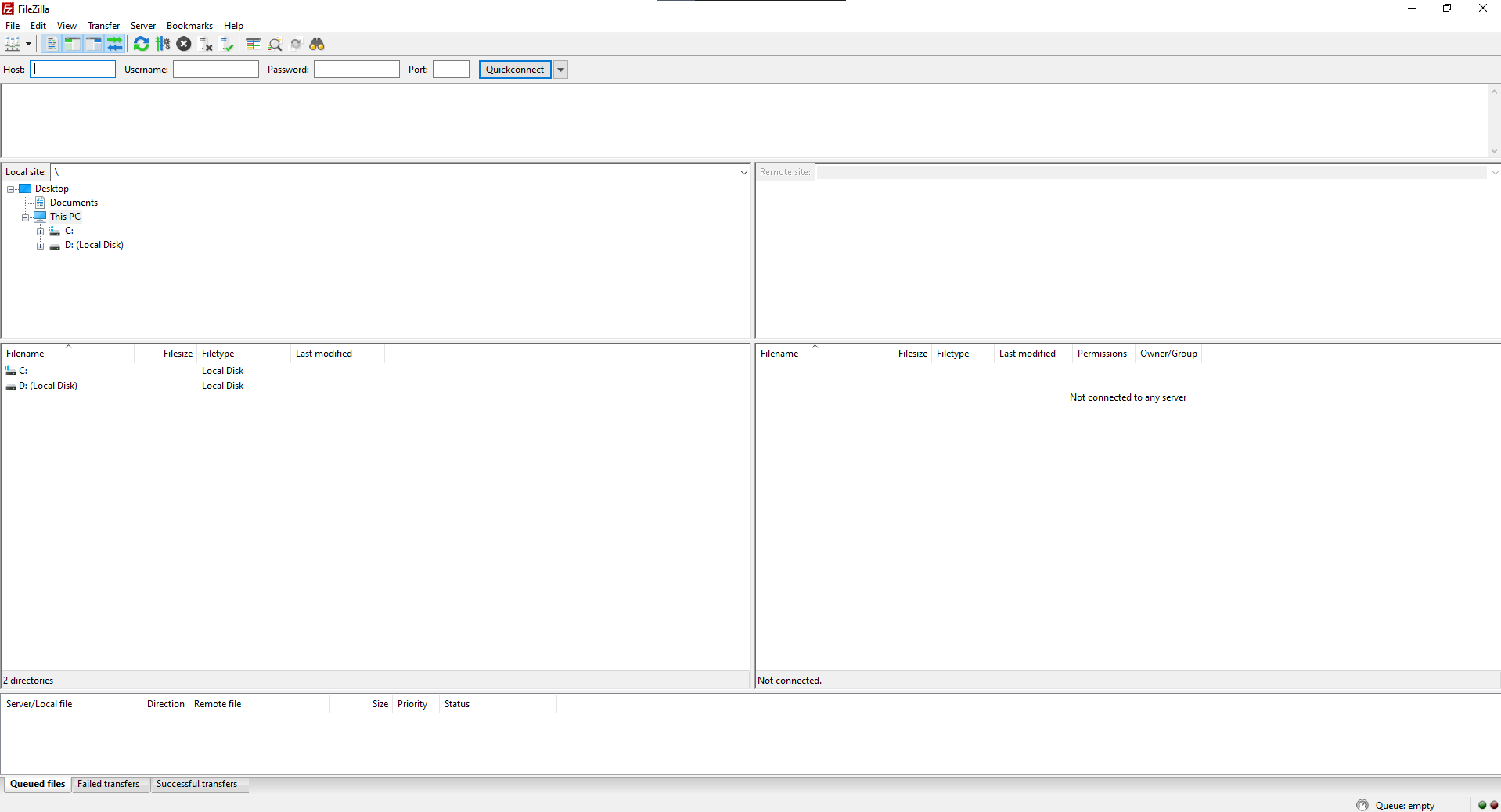Click the queue Priority column header
This screenshot has width=1501, height=812.
[415, 704]
